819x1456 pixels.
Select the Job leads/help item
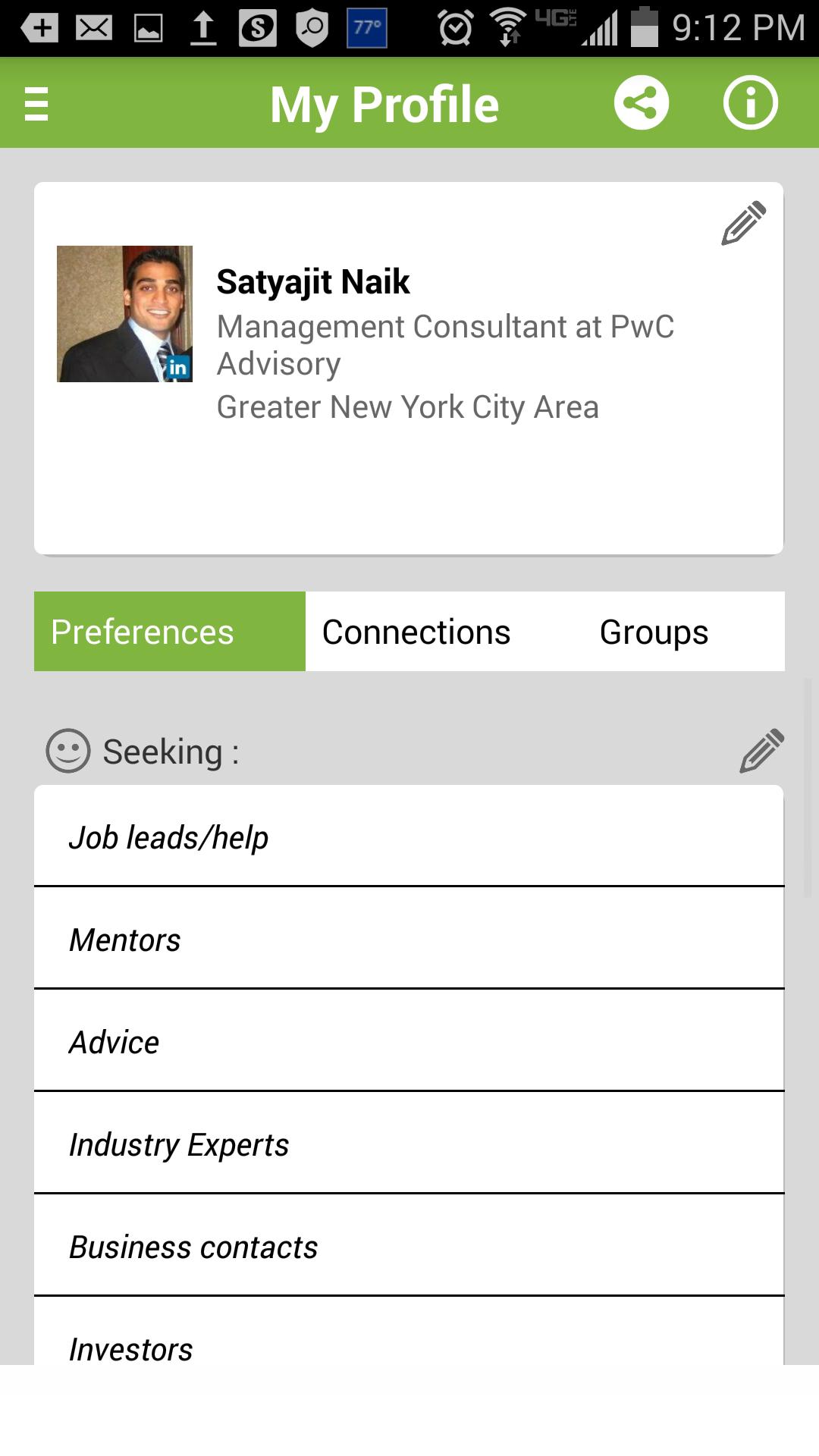[x=409, y=837]
